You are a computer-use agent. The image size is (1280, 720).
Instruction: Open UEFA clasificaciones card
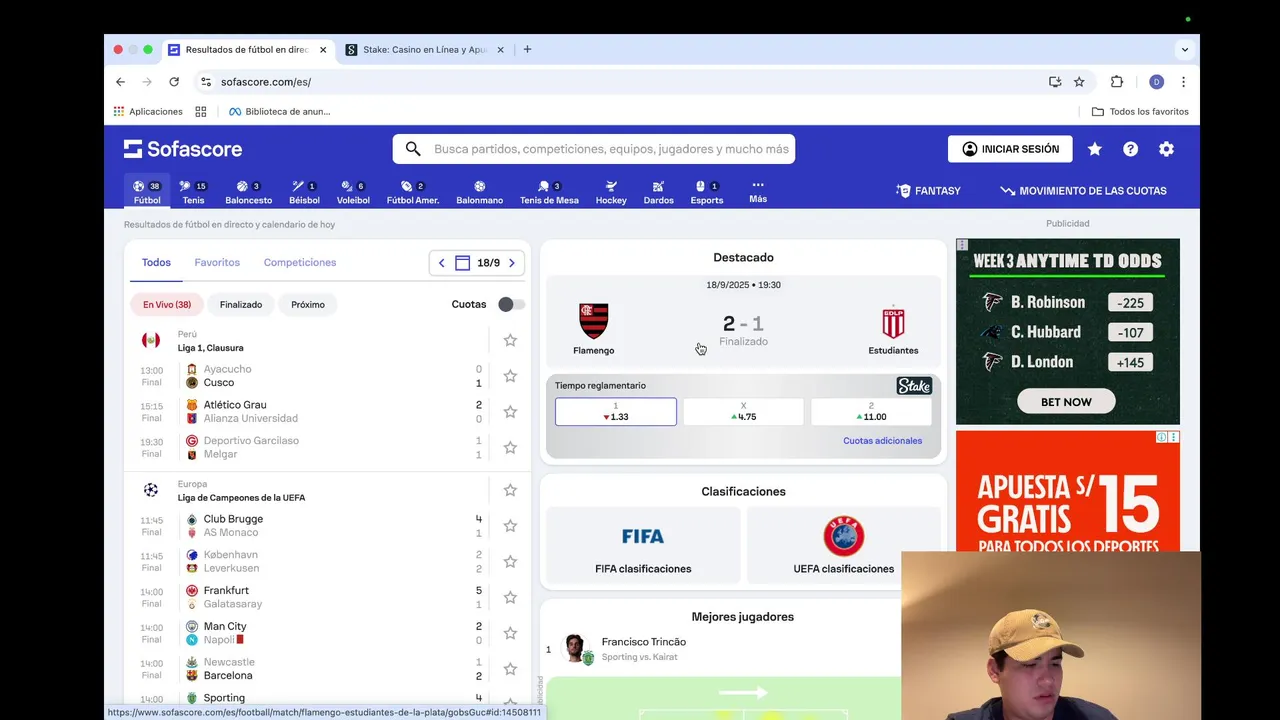pyautogui.click(x=844, y=545)
